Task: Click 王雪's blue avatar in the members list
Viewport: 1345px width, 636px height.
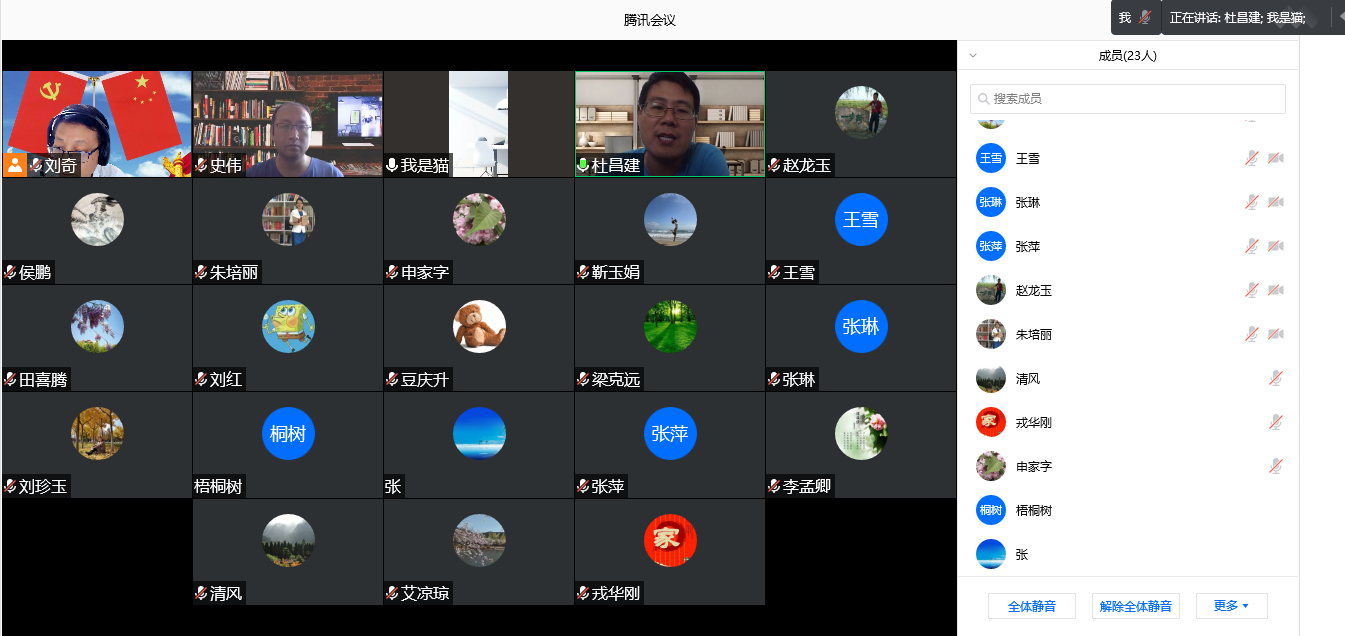Action: click(991, 158)
